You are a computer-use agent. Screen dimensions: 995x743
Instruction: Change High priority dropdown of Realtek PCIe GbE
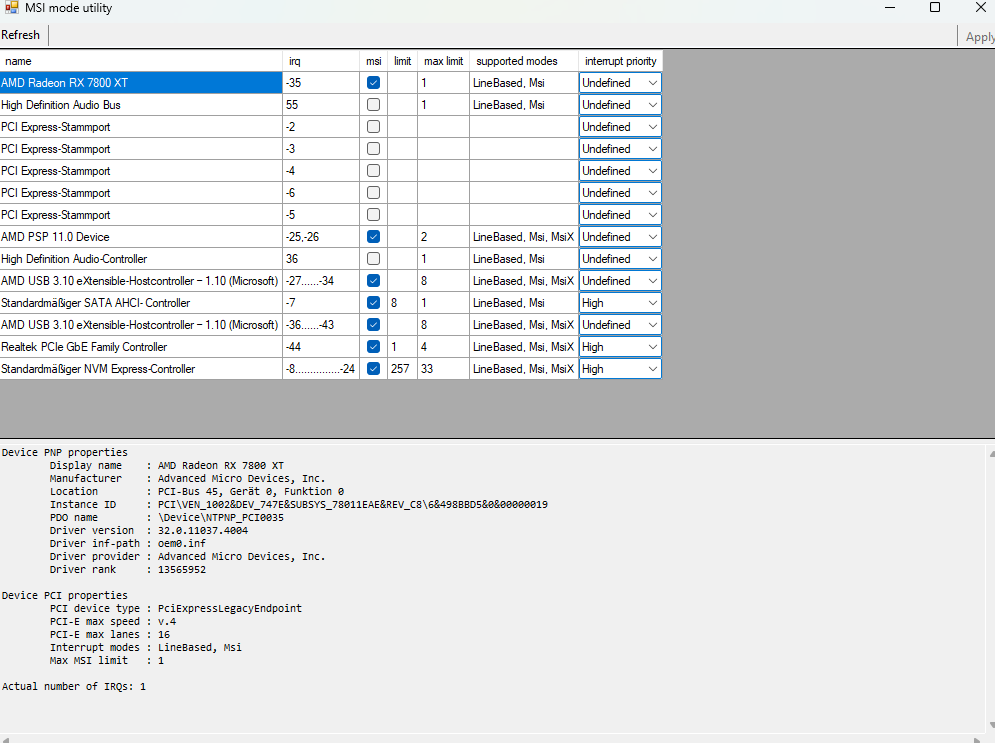pyautogui.click(x=620, y=346)
